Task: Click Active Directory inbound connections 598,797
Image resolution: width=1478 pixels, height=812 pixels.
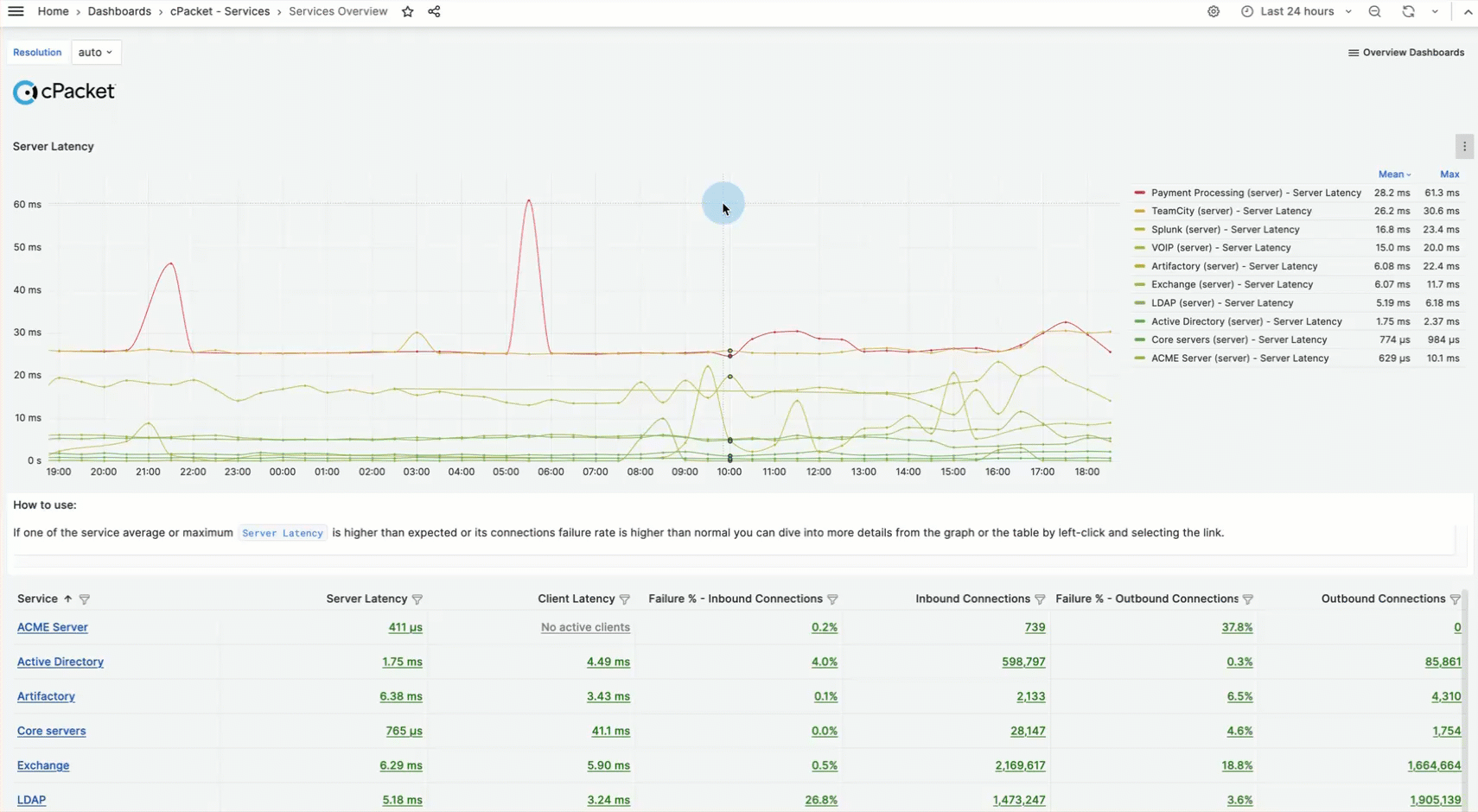Action: click(x=1023, y=662)
